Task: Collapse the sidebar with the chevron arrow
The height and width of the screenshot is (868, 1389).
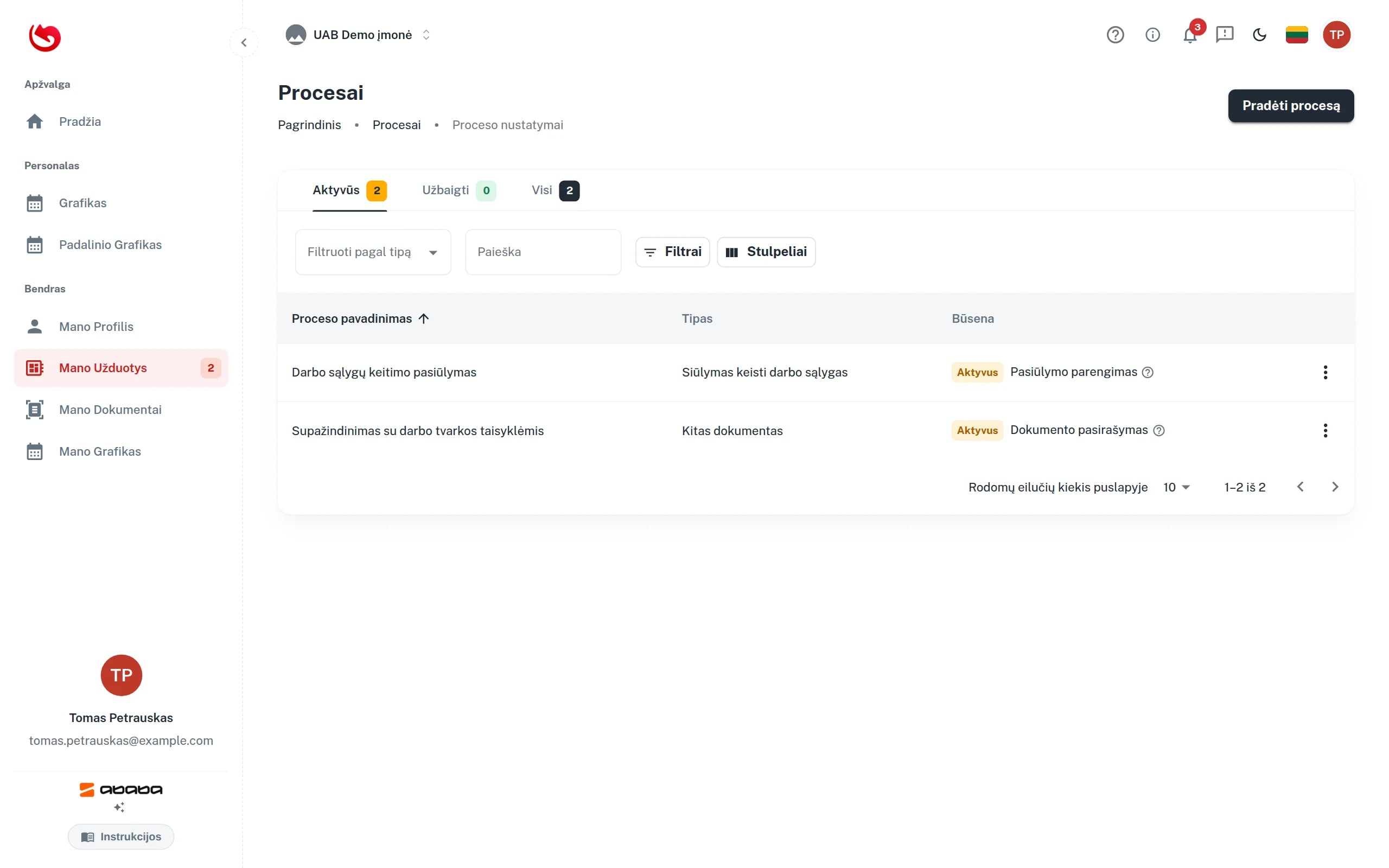Action: tap(244, 42)
